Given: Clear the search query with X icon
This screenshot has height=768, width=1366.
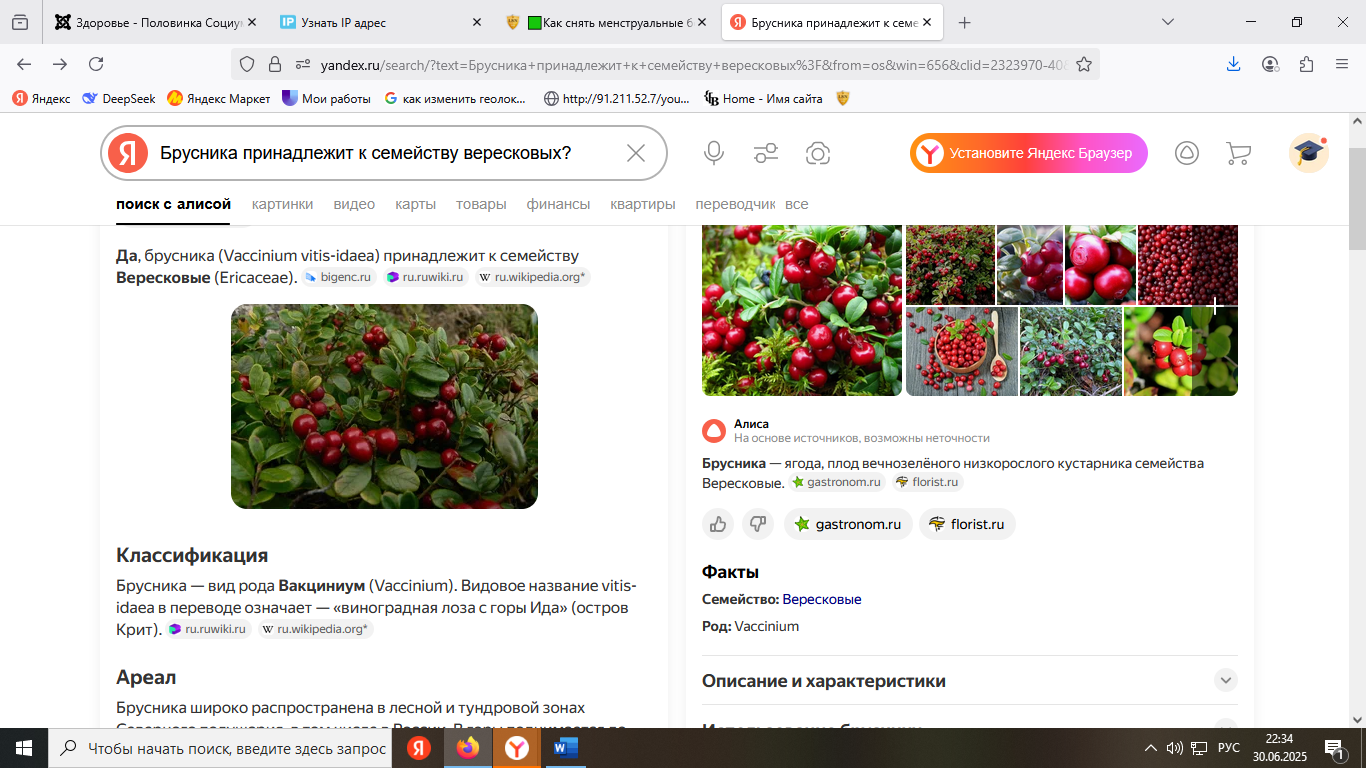Looking at the screenshot, I should (636, 153).
